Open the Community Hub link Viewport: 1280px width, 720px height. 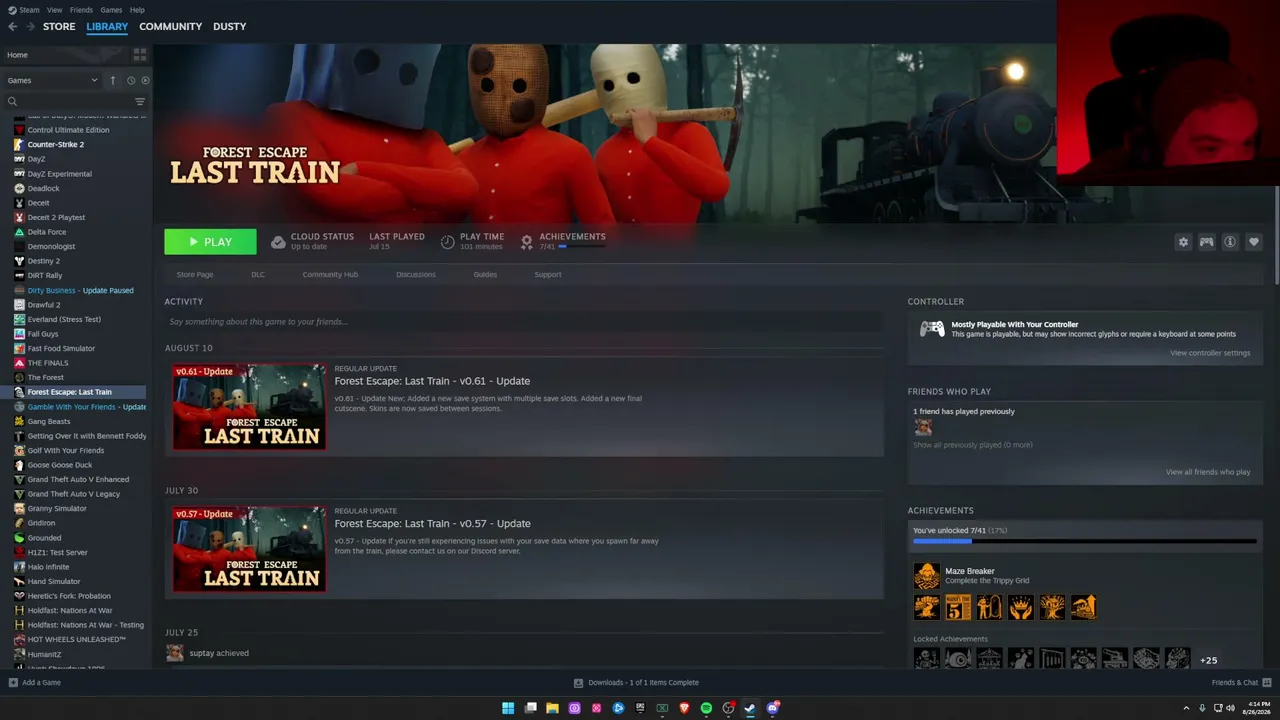330,274
